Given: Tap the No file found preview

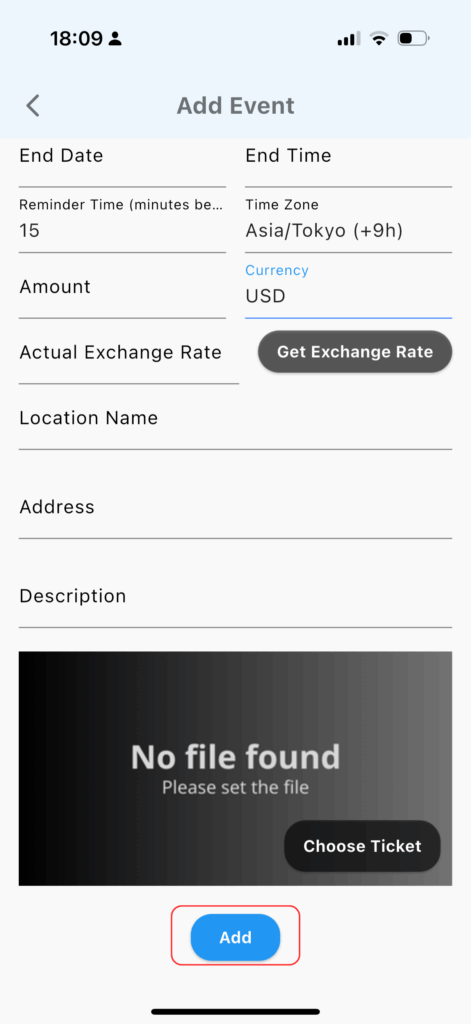Looking at the screenshot, I should tap(235, 769).
